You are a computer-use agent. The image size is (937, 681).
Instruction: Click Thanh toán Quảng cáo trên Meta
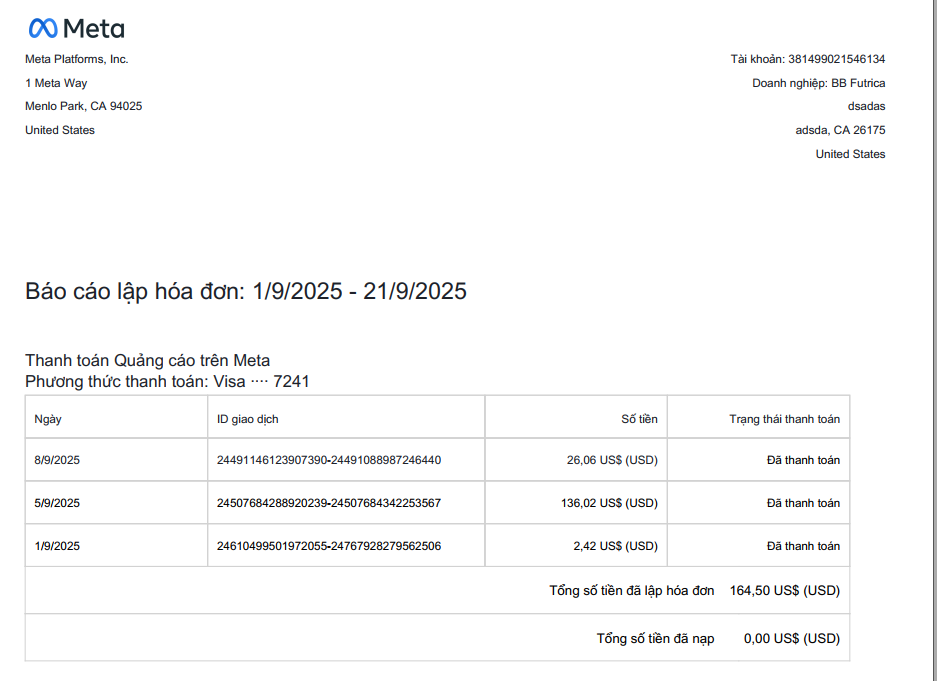coord(148,360)
